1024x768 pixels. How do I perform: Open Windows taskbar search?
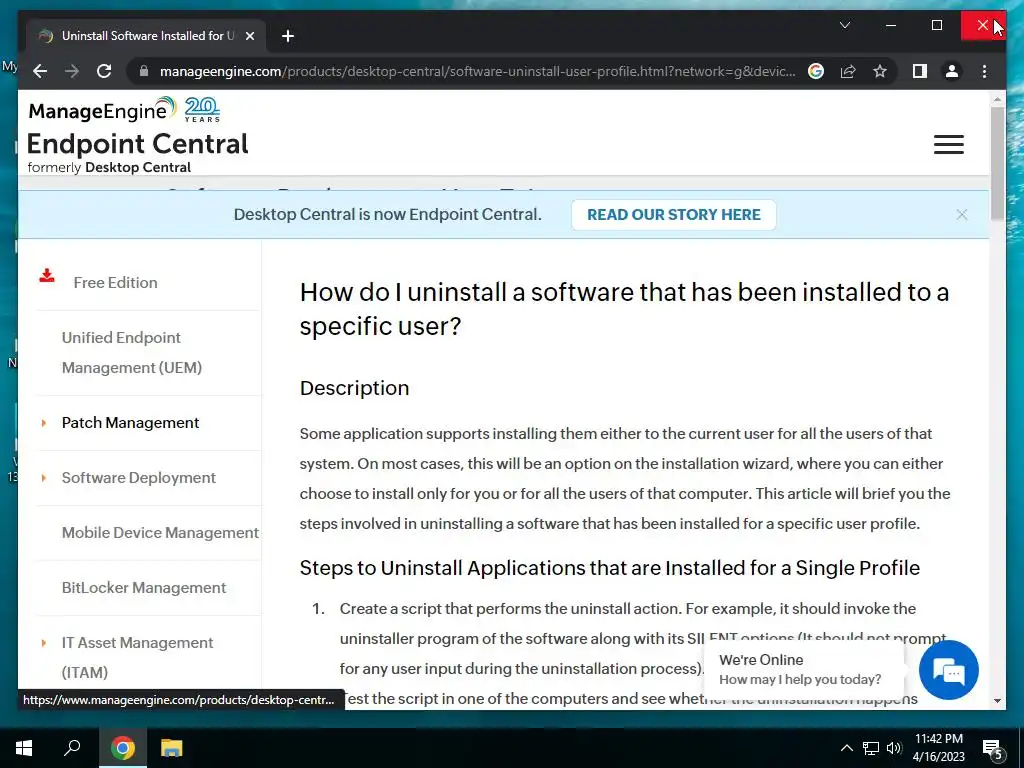click(x=72, y=748)
